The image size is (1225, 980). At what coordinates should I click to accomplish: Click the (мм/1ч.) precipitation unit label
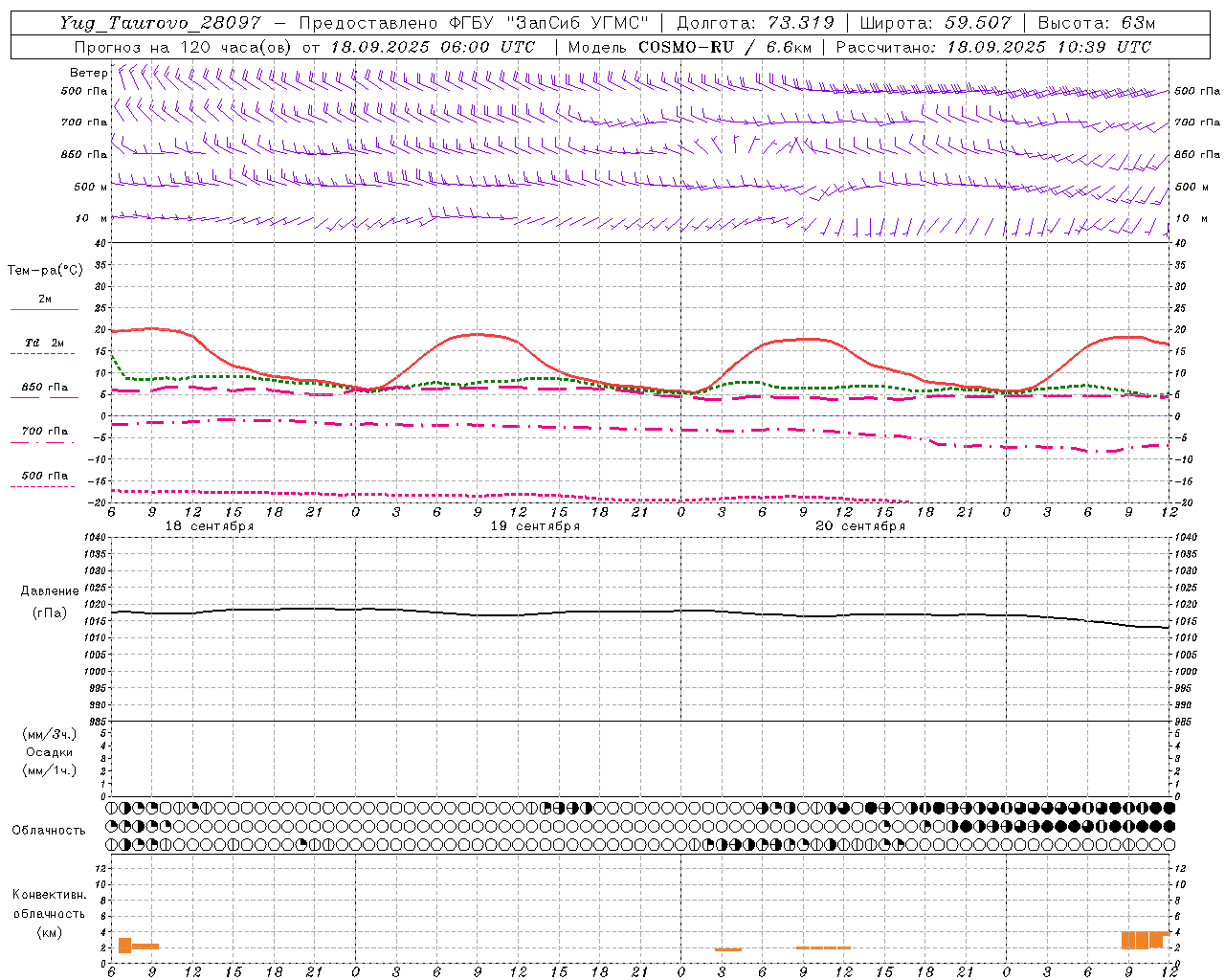(x=50, y=770)
